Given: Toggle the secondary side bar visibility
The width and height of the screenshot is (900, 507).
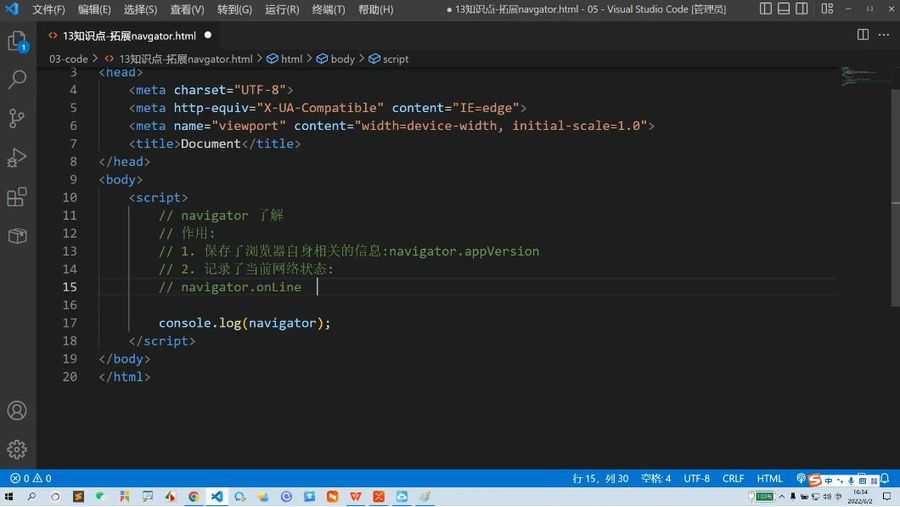Looking at the screenshot, I should pyautogui.click(x=802, y=9).
